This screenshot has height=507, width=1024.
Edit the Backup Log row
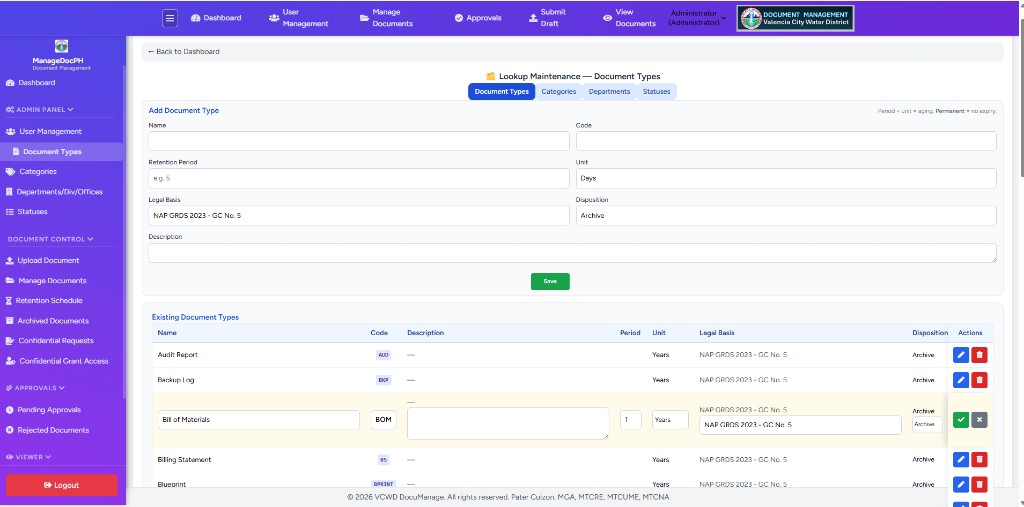(x=961, y=380)
